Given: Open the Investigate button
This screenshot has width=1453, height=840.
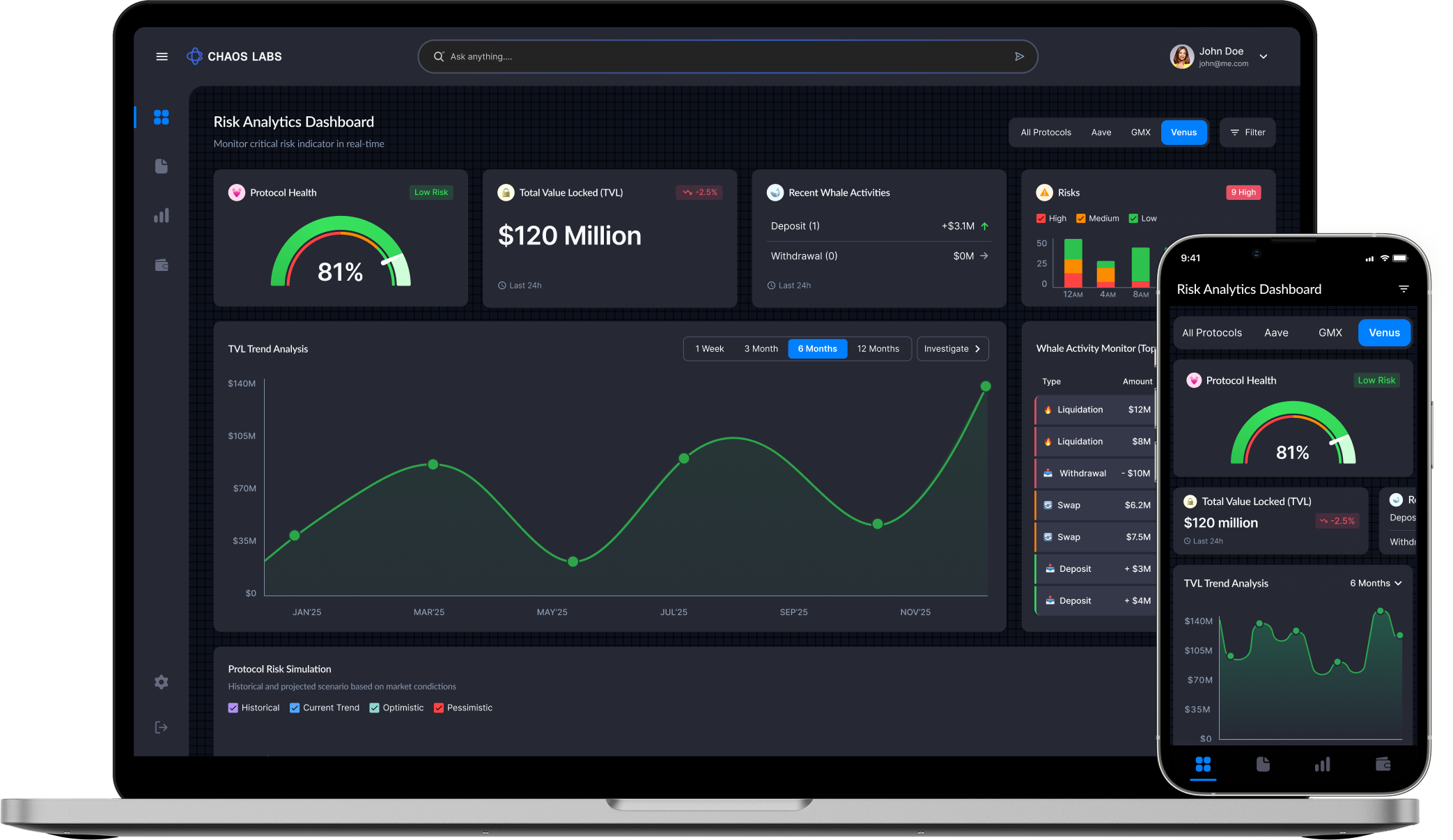Looking at the screenshot, I should pos(952,349).
